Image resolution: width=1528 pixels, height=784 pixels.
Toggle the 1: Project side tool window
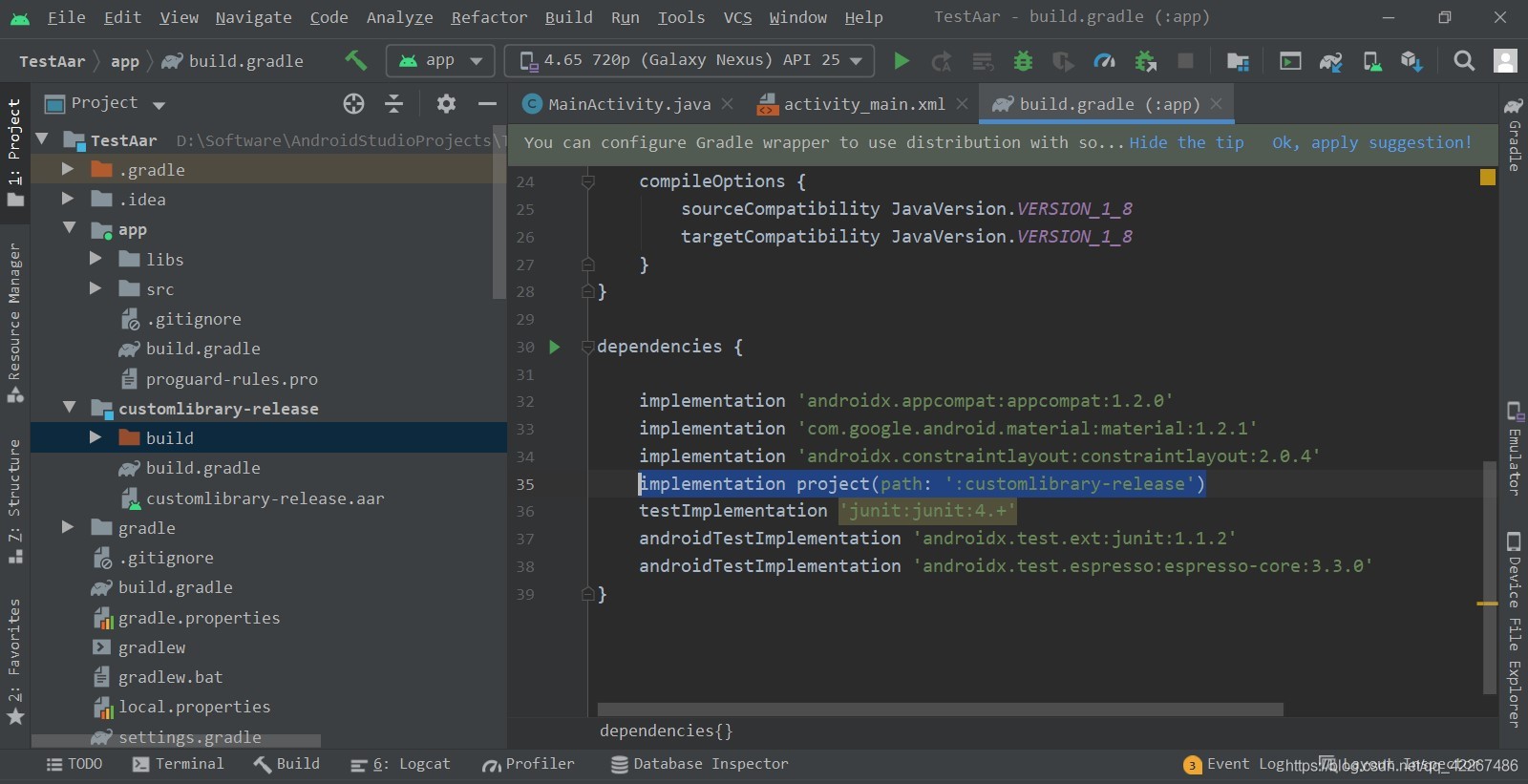click(14, 152)
